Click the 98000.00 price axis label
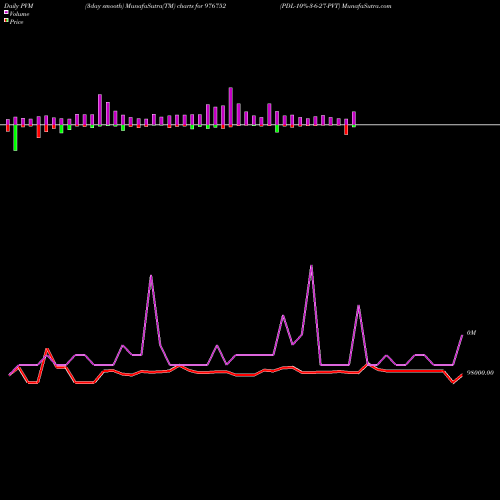 (x=480, y=373)
